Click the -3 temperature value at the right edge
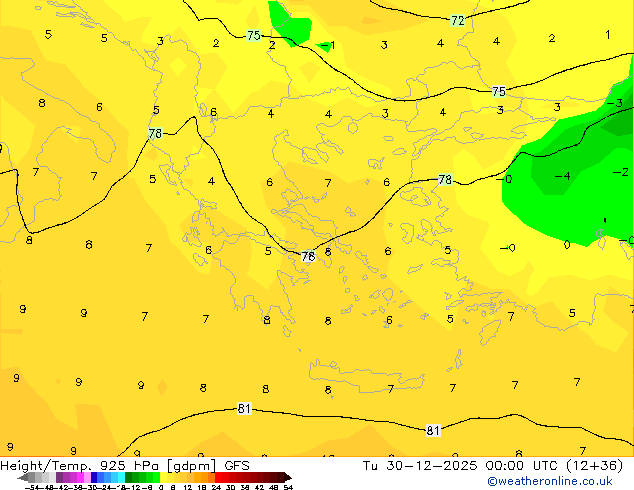634x490 pixels. [615, 103]
